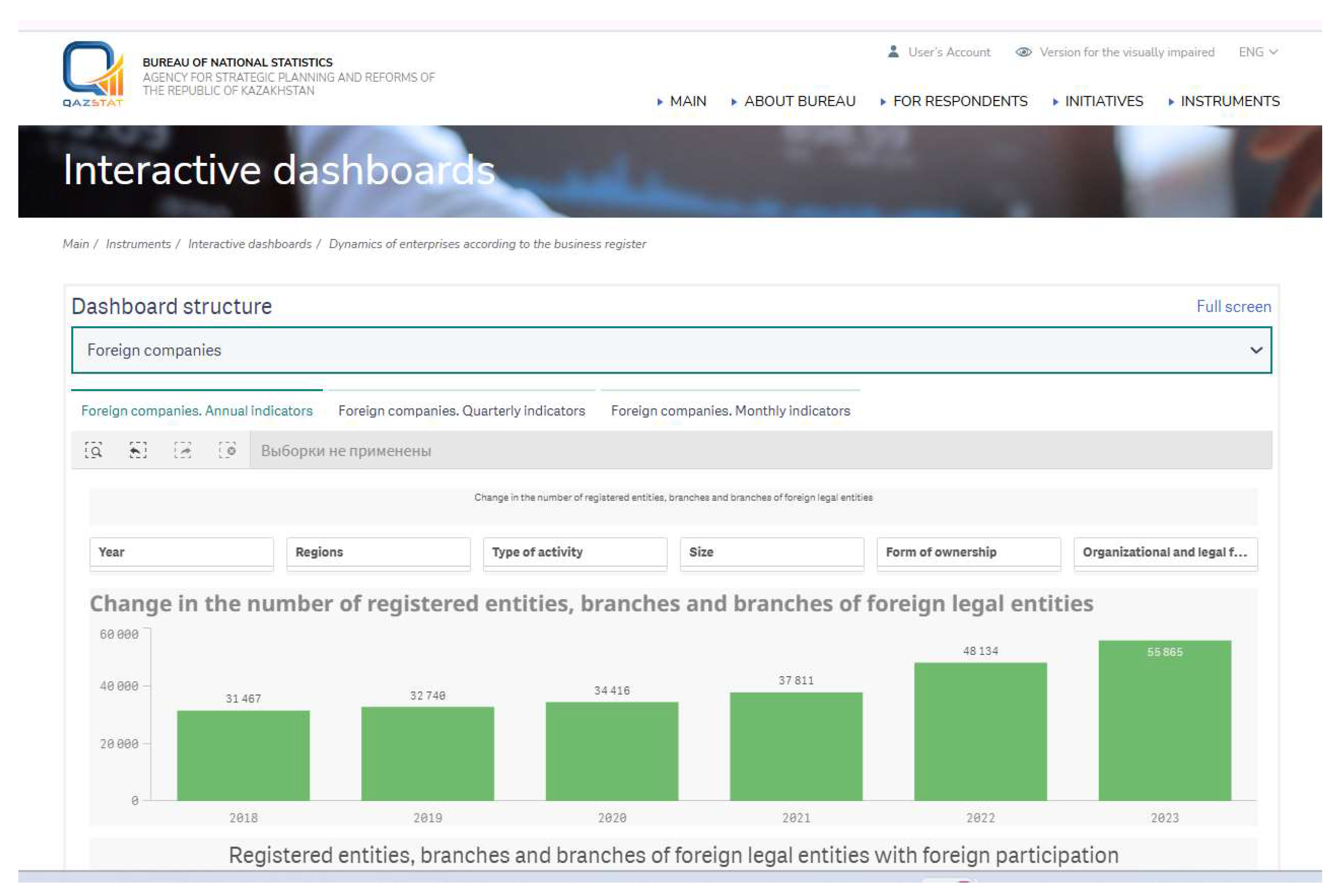
Task: Switch to Foreign companies Monthly indicators tab
Action: point(730,410)
